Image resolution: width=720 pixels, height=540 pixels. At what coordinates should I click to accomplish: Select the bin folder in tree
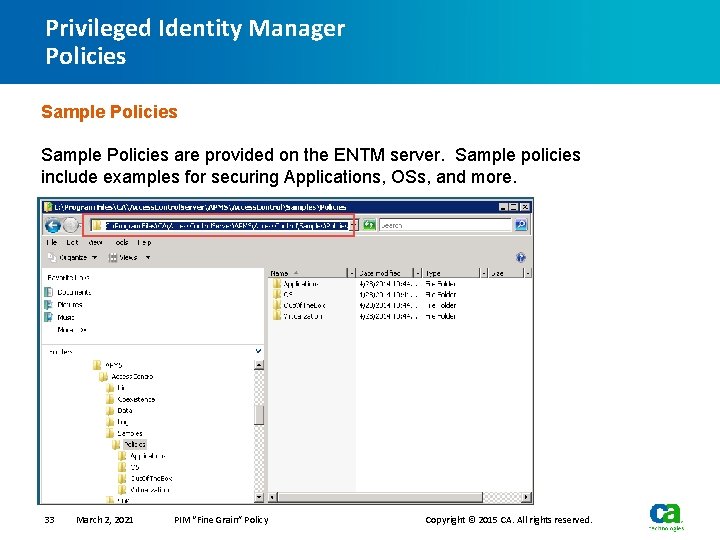(120, 388)
